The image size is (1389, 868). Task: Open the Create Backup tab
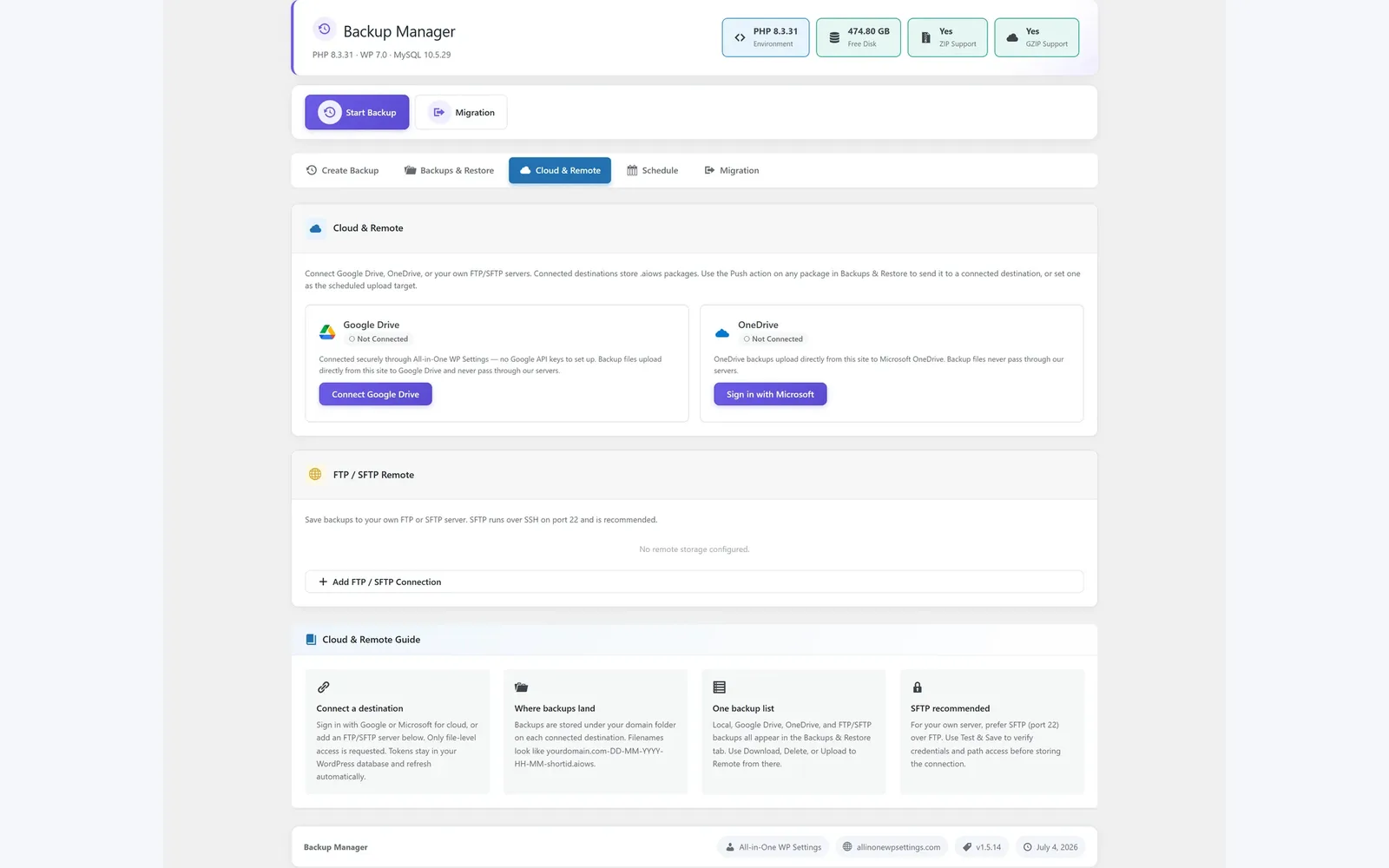[x=342, y=170]
